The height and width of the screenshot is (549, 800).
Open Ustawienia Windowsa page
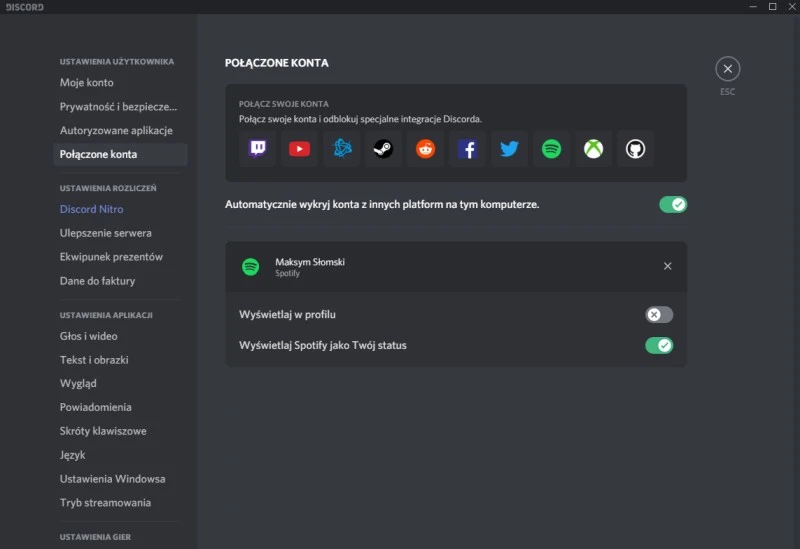pos(120,479)
